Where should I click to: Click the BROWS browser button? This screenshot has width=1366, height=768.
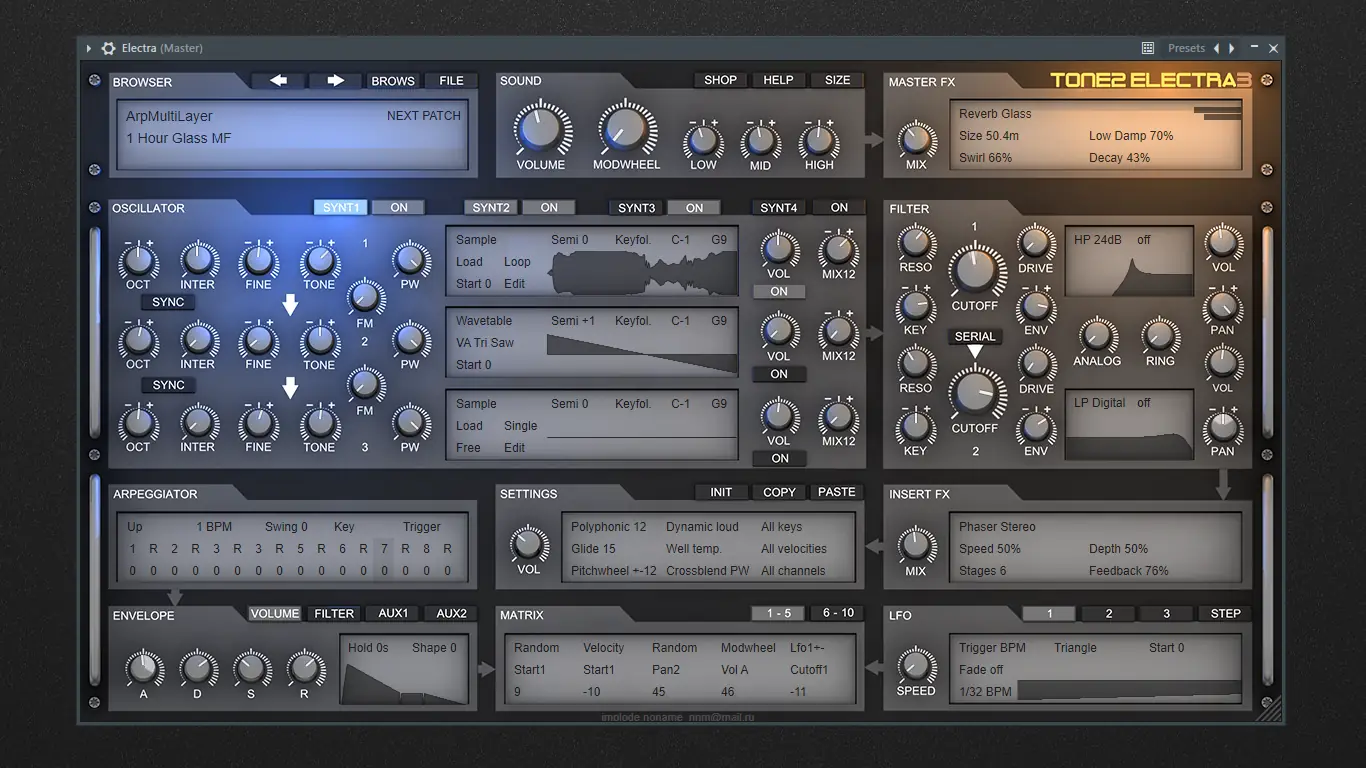(393, 81)
